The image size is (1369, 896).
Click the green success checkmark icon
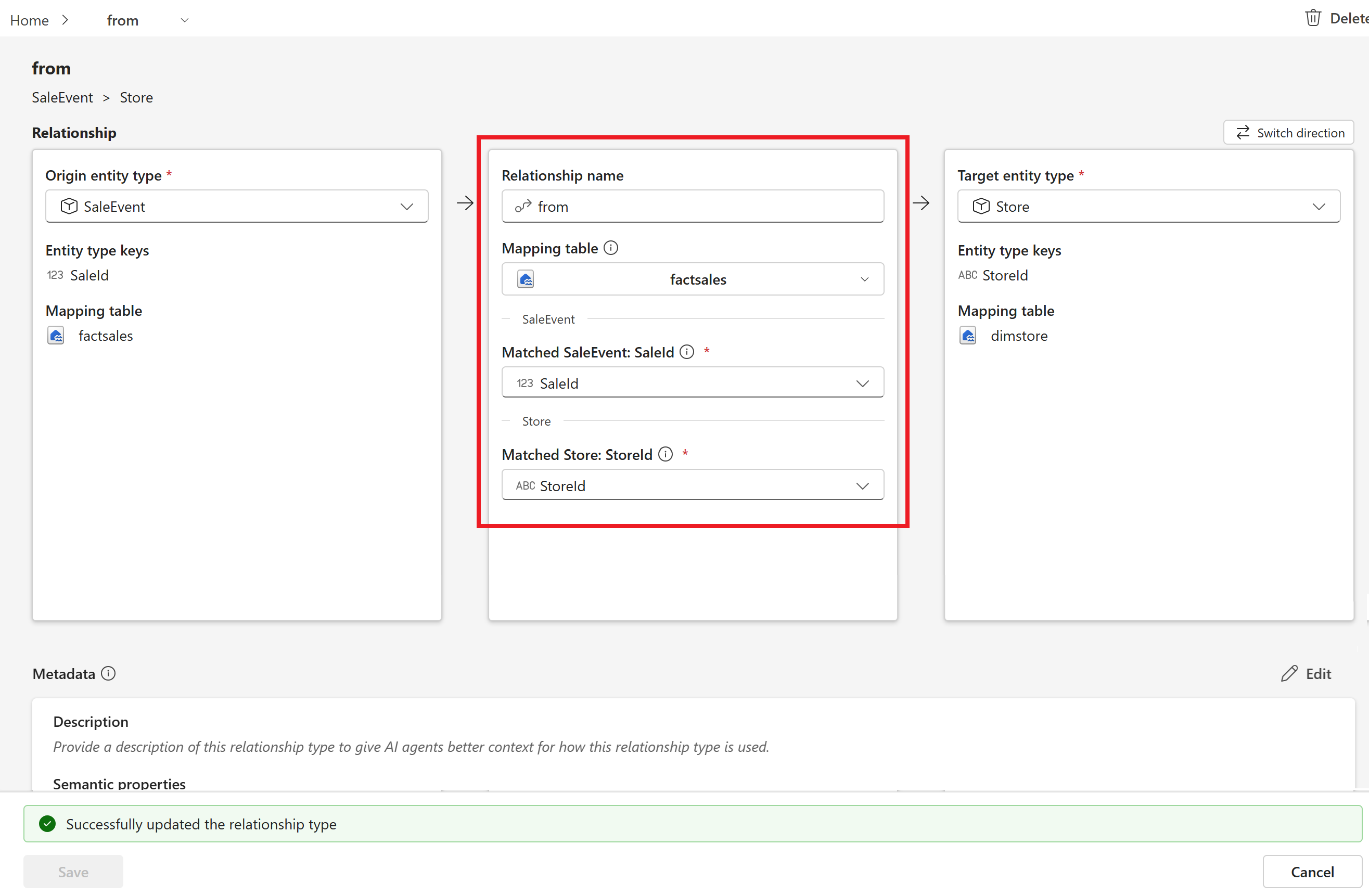click(x=47, y=824)
